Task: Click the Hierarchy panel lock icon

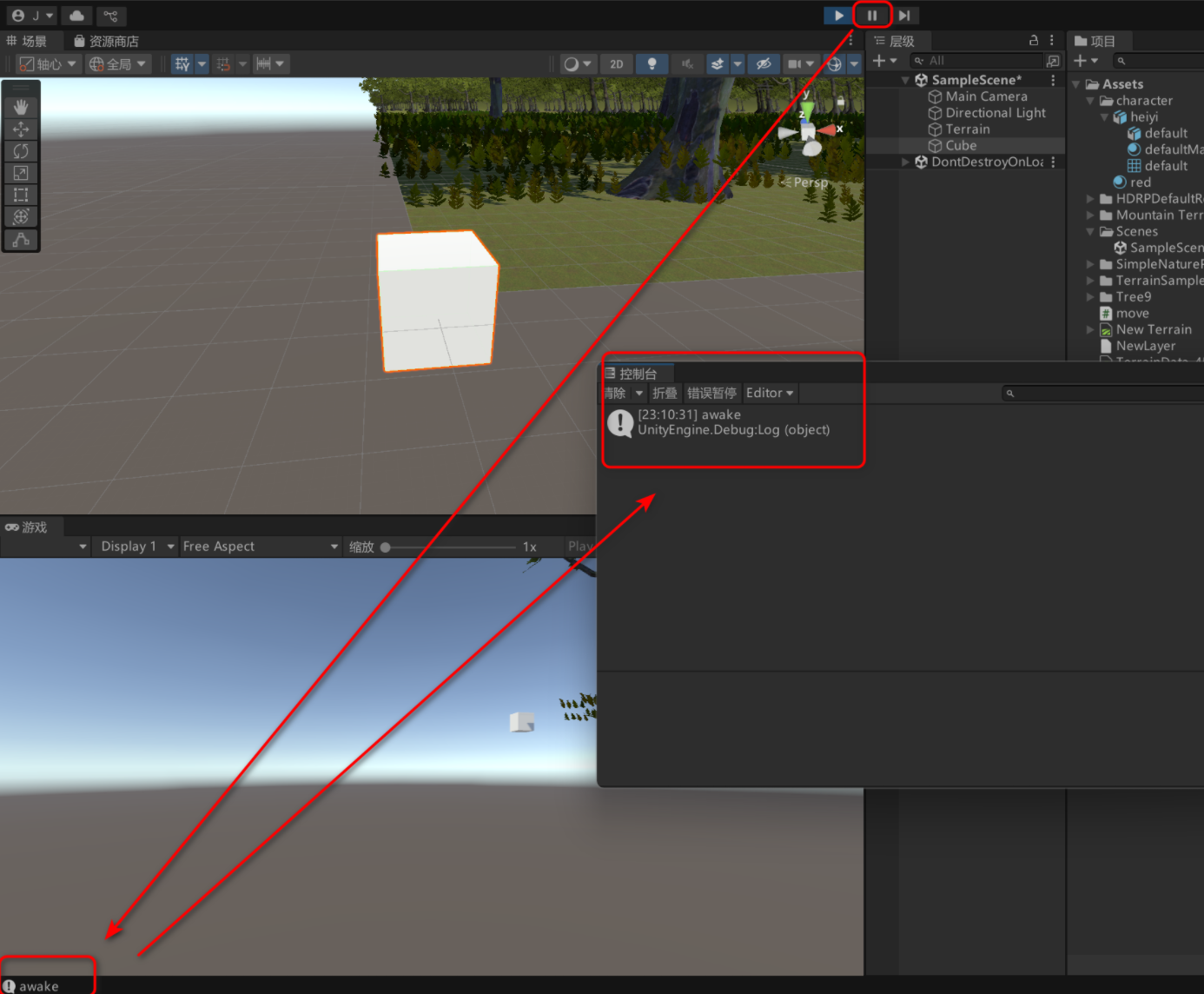Action: click(1033, 40)
